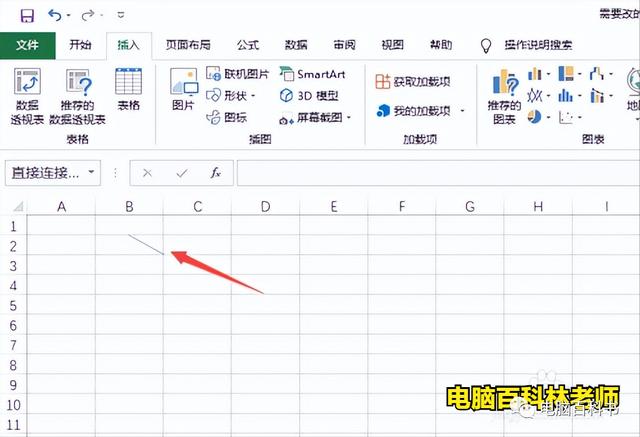The height and width of the screenshot is (437, 640).
Task: Open the 页面布局 tab
Action: click(x=188, y=45)
